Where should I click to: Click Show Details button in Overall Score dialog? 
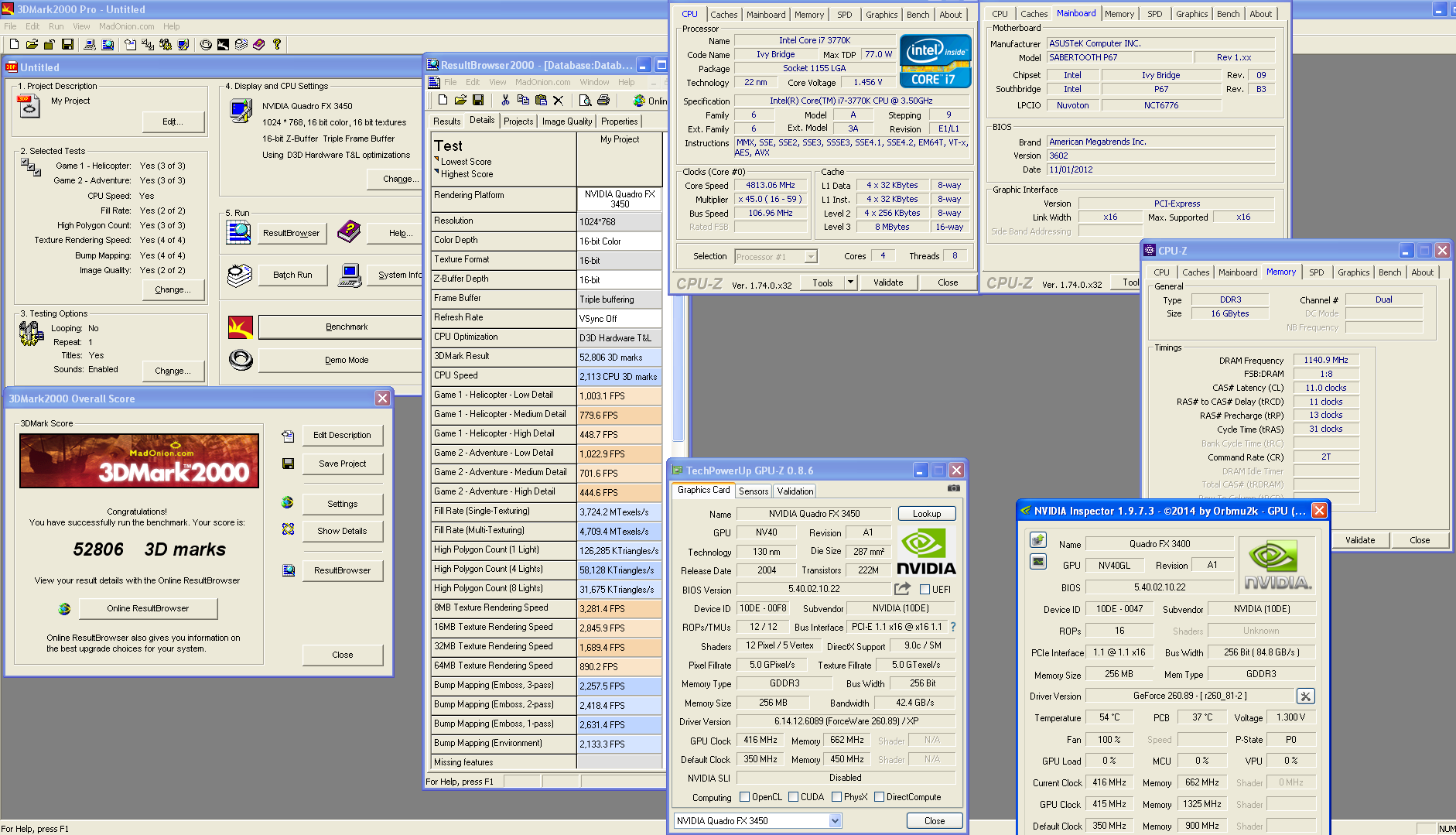(x=343, y=532)
